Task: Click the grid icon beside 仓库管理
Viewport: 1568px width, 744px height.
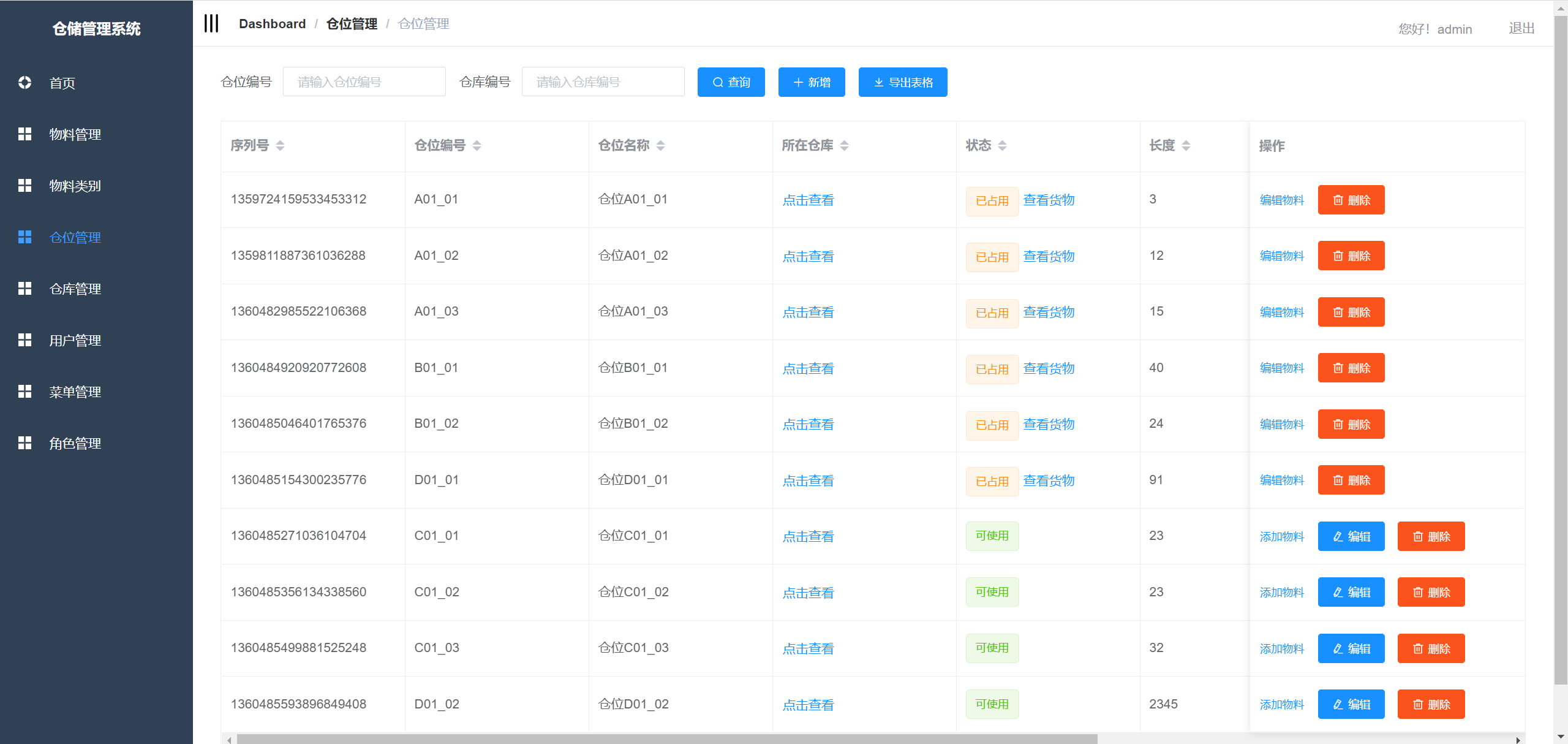Action: click(24, 288)
